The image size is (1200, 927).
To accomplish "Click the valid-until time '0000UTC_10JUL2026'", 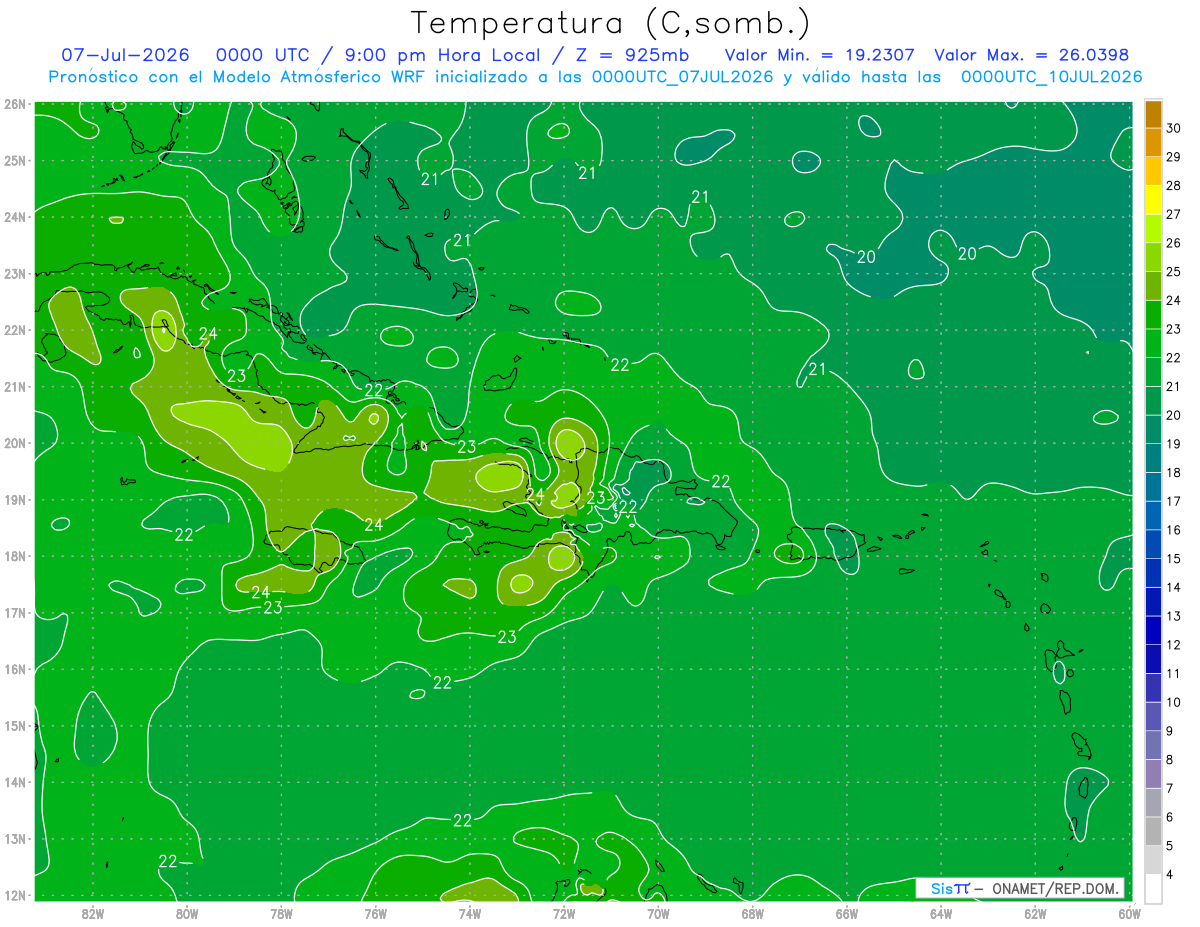I will pyautogui.click(x=1051, y=77).
